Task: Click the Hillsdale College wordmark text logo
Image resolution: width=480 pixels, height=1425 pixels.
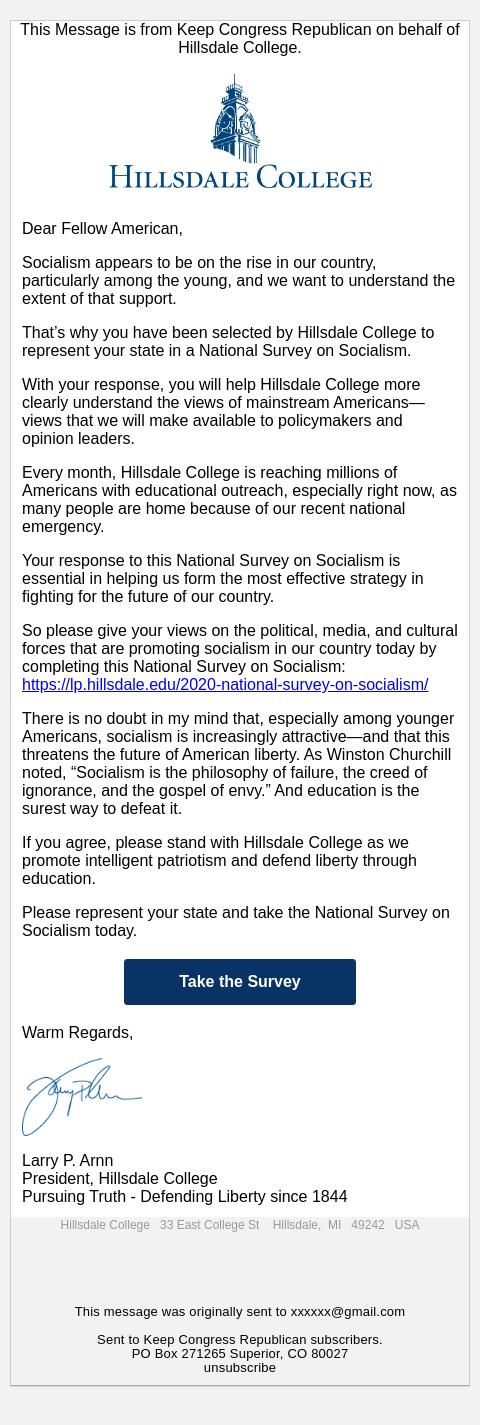Action: click(x=240, y=177)
